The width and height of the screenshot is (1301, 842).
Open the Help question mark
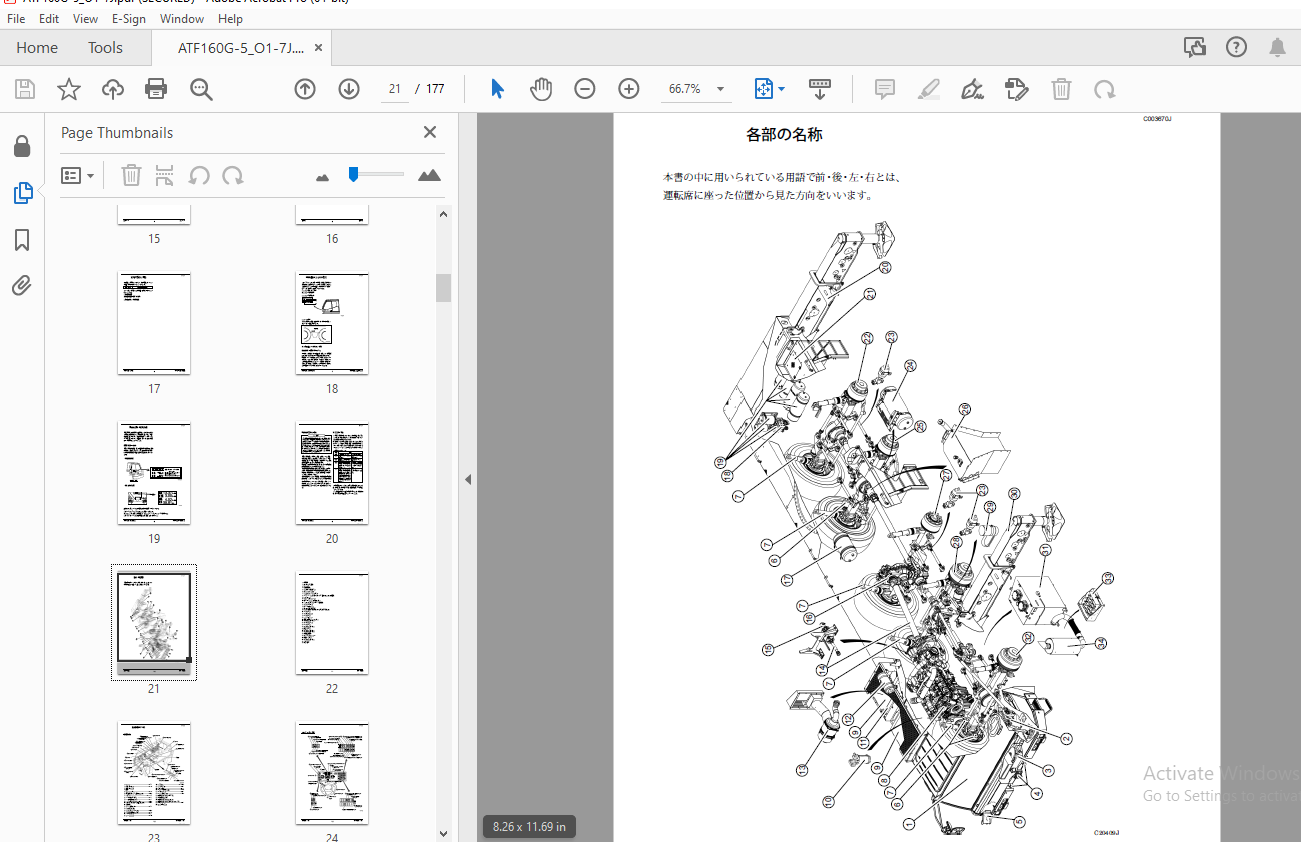[1236, 47]
